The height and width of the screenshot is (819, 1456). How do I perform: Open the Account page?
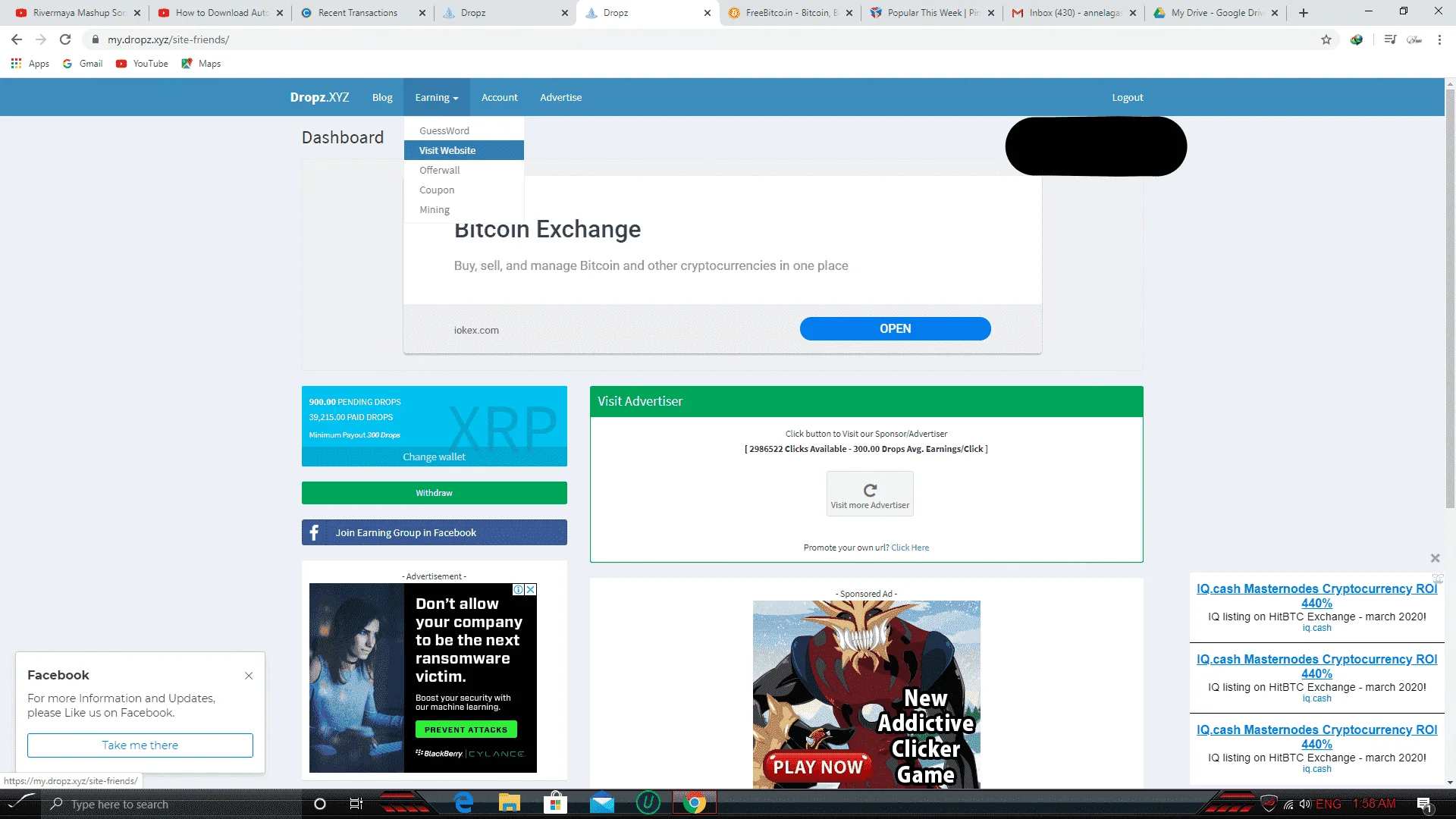tap(500, 97)
